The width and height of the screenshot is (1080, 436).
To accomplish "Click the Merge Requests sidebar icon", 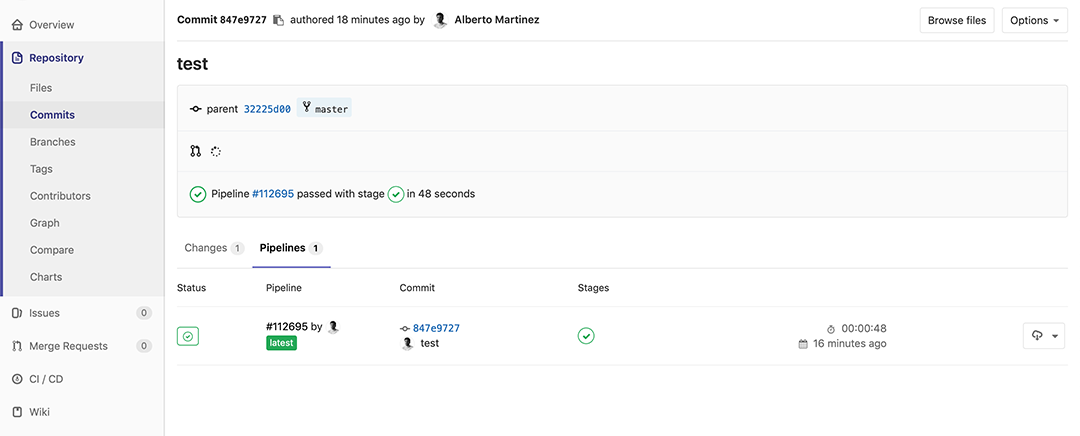I will click(17, 346).
